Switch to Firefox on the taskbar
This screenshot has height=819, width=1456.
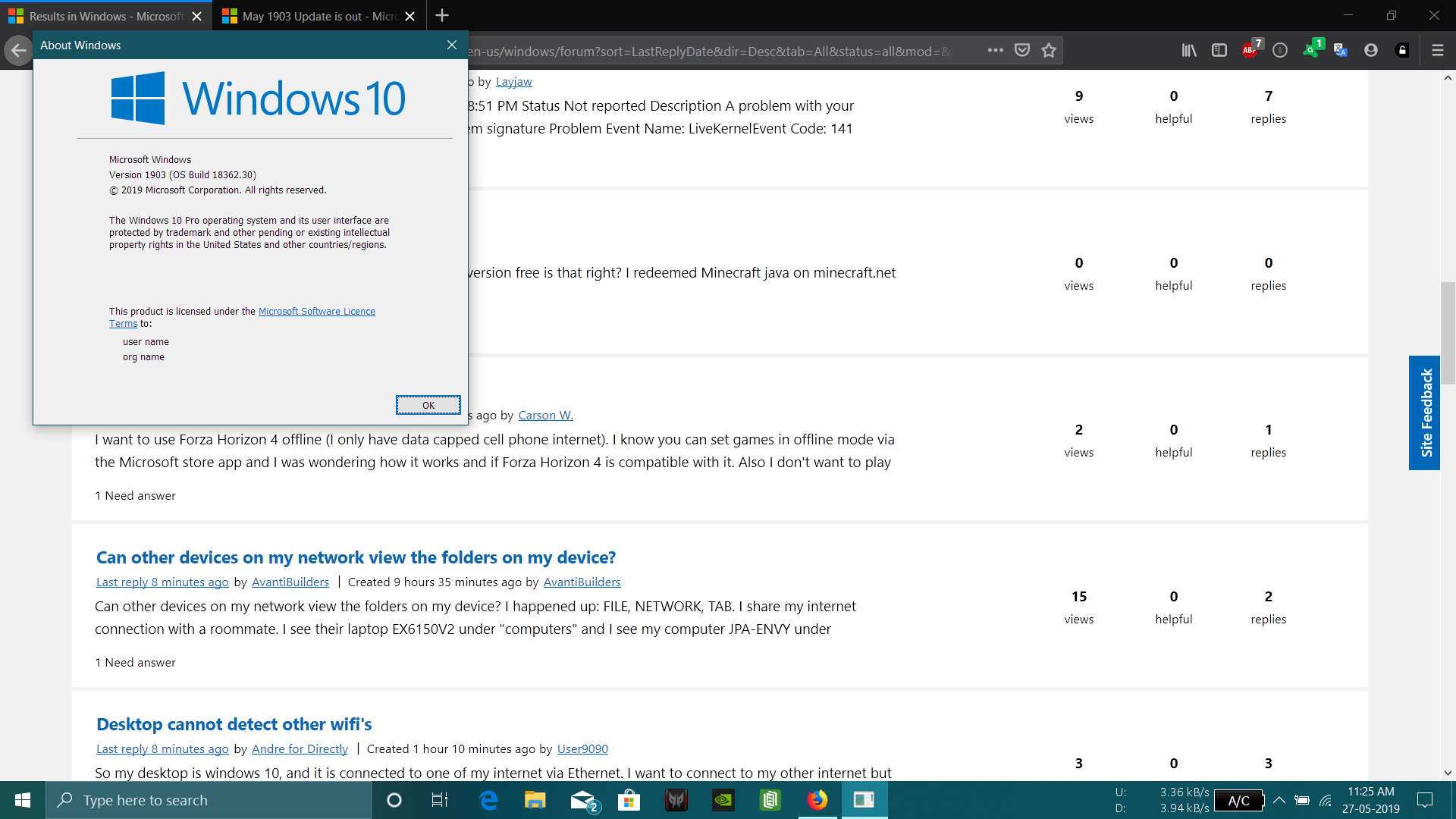[x=817, y=800]
